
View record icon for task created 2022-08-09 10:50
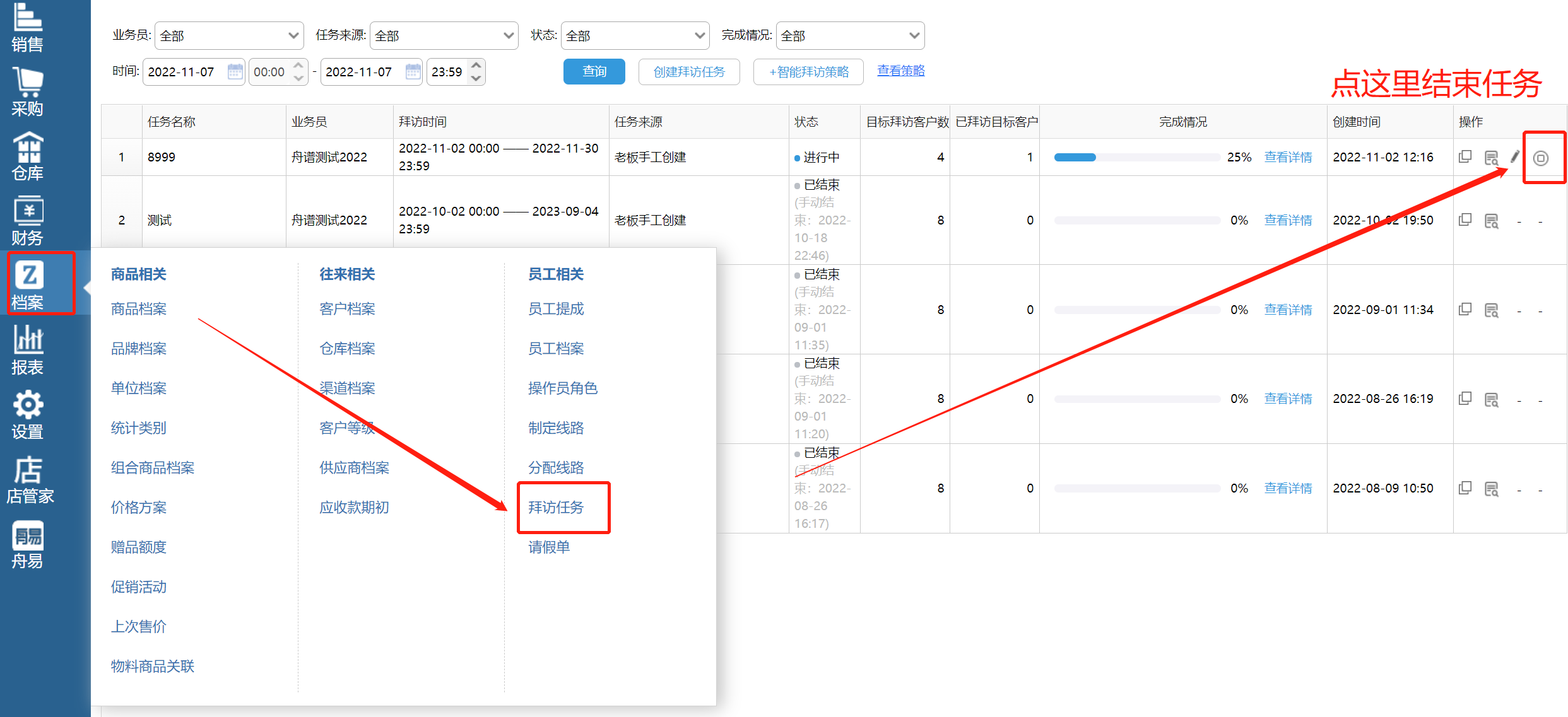coord(1491,489)
